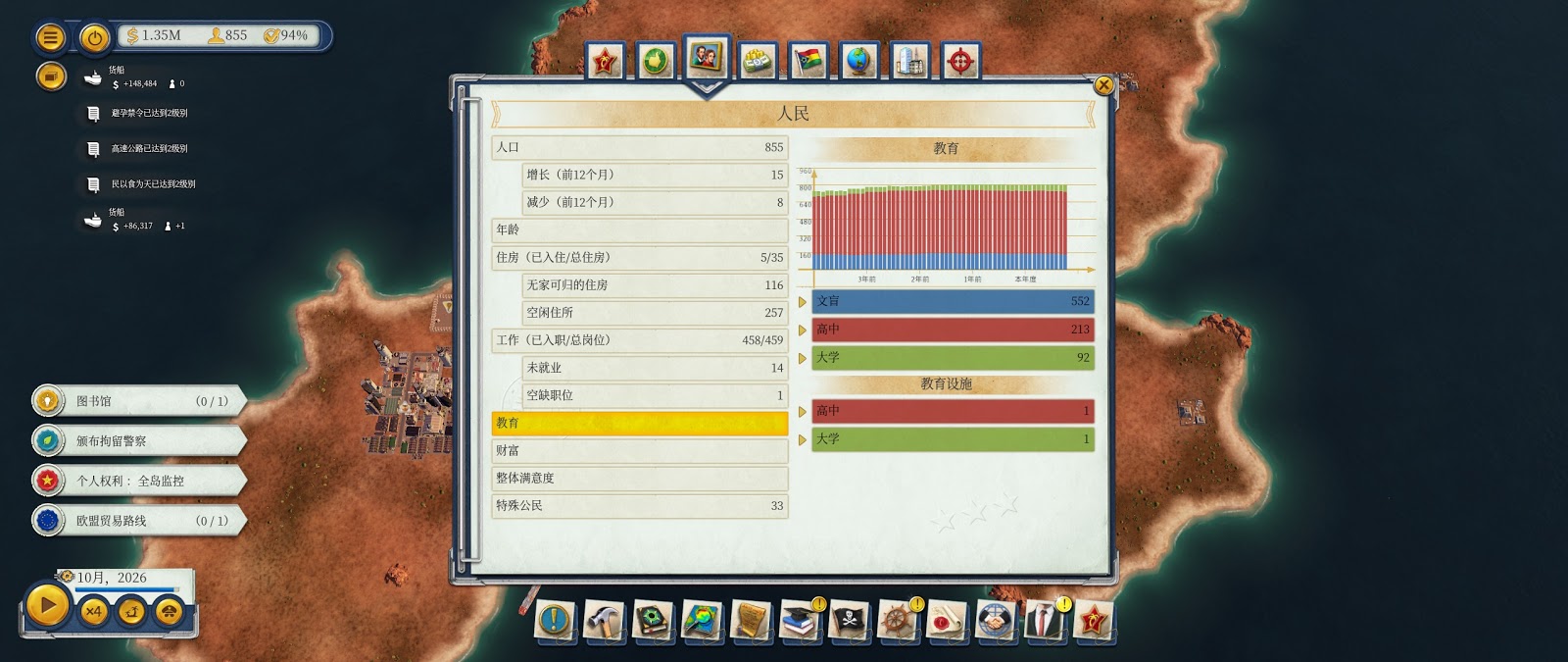Open the yellow scroll edicts icon
This screenshot has height=662, width=1568.
[751, 620]
